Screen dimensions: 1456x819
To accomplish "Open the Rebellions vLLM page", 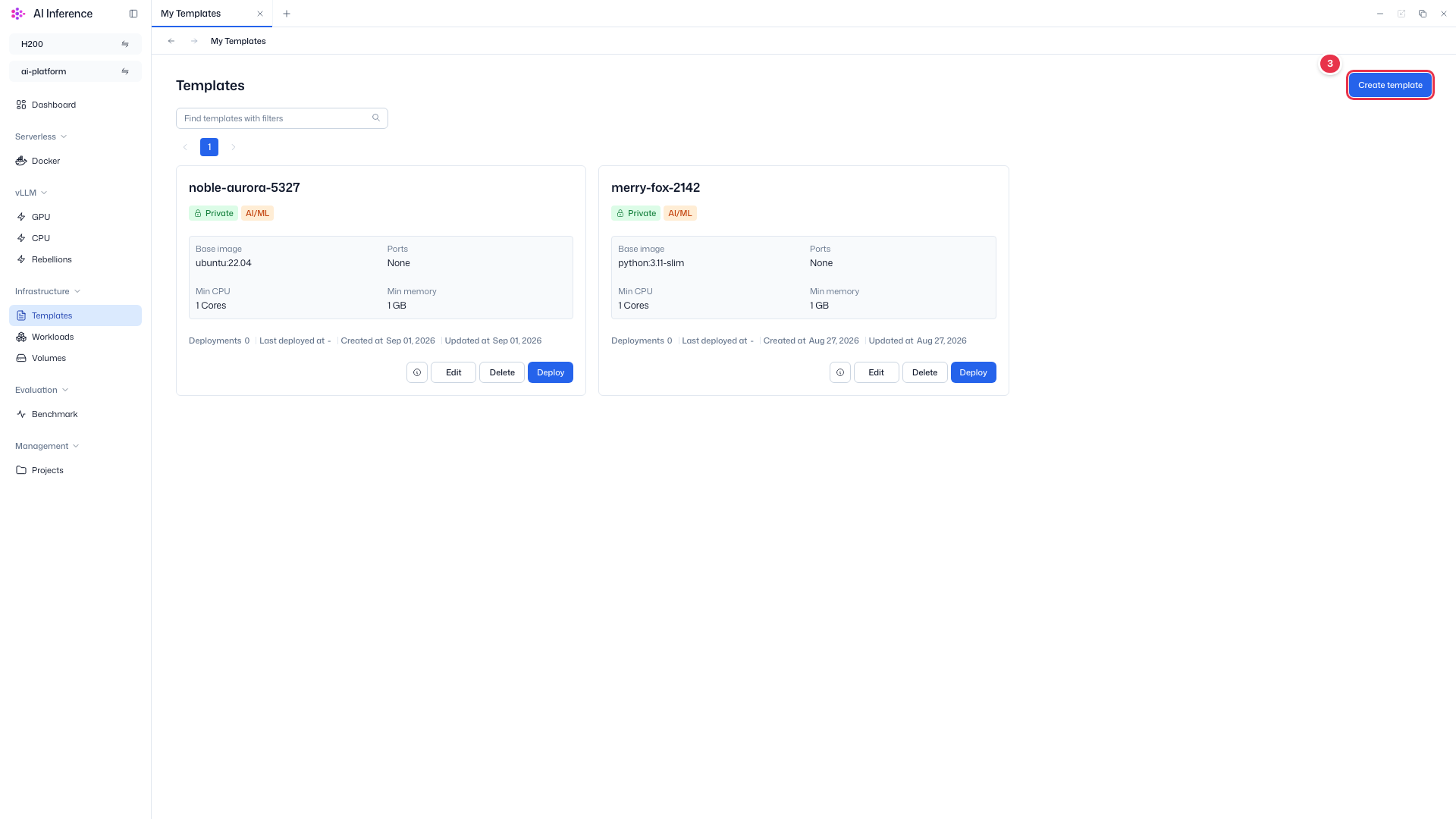I will pyautogui.click(x=75, y=259).
